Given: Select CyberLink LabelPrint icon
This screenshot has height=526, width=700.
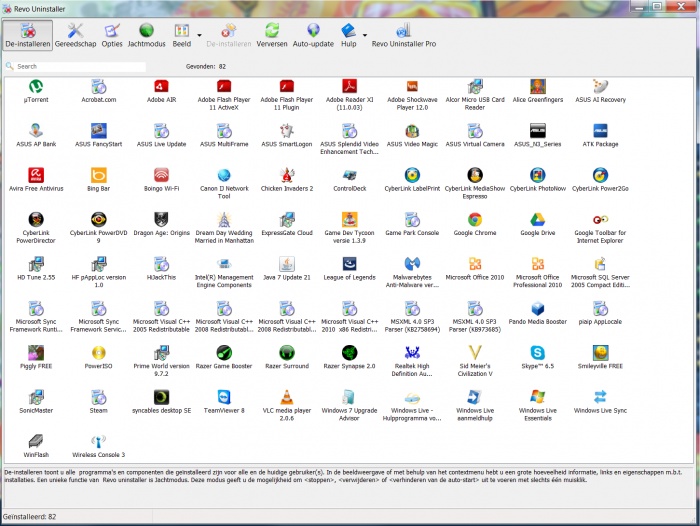Looking at the screenshot, I should click(412, 175).
